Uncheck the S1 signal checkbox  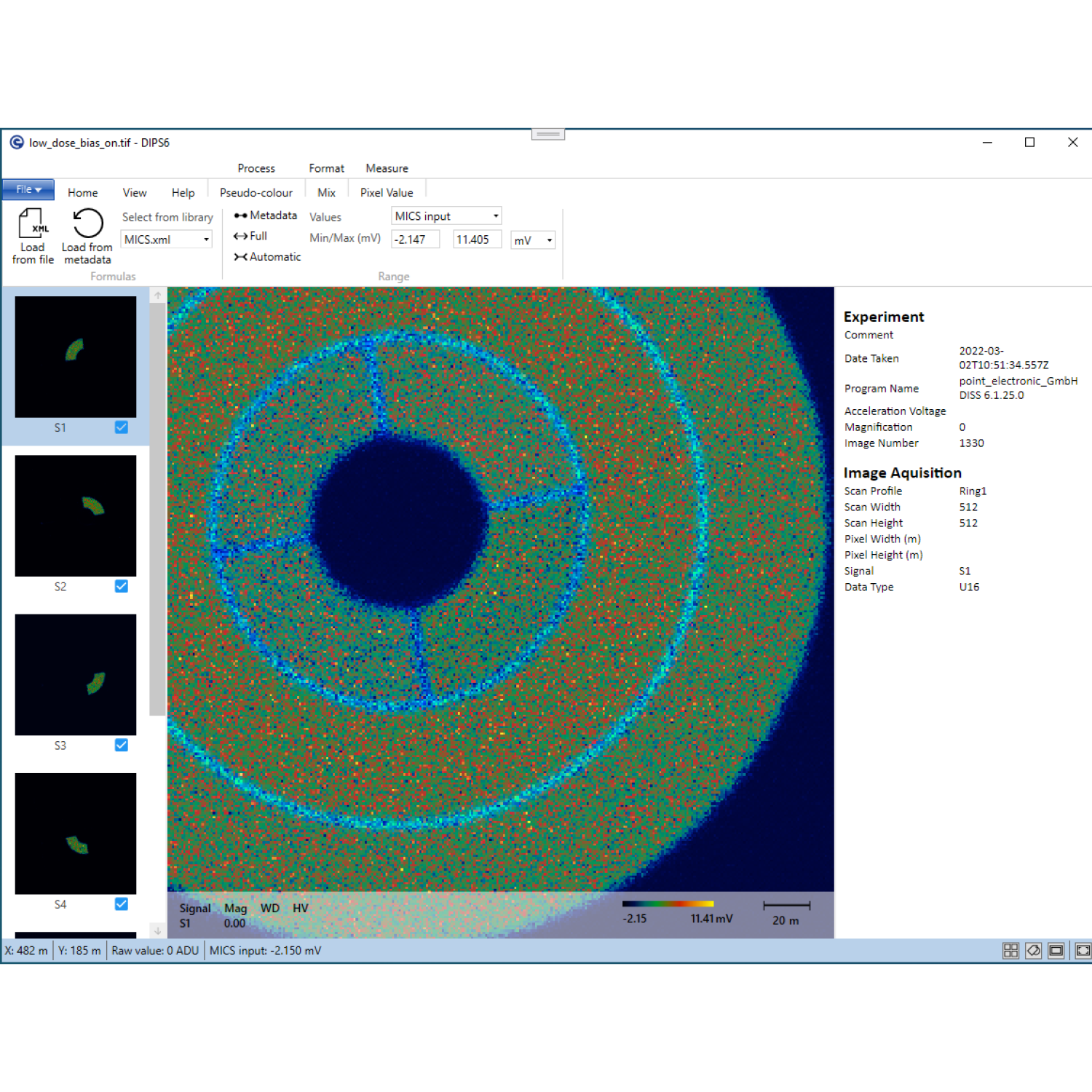(x=122, y=427)
